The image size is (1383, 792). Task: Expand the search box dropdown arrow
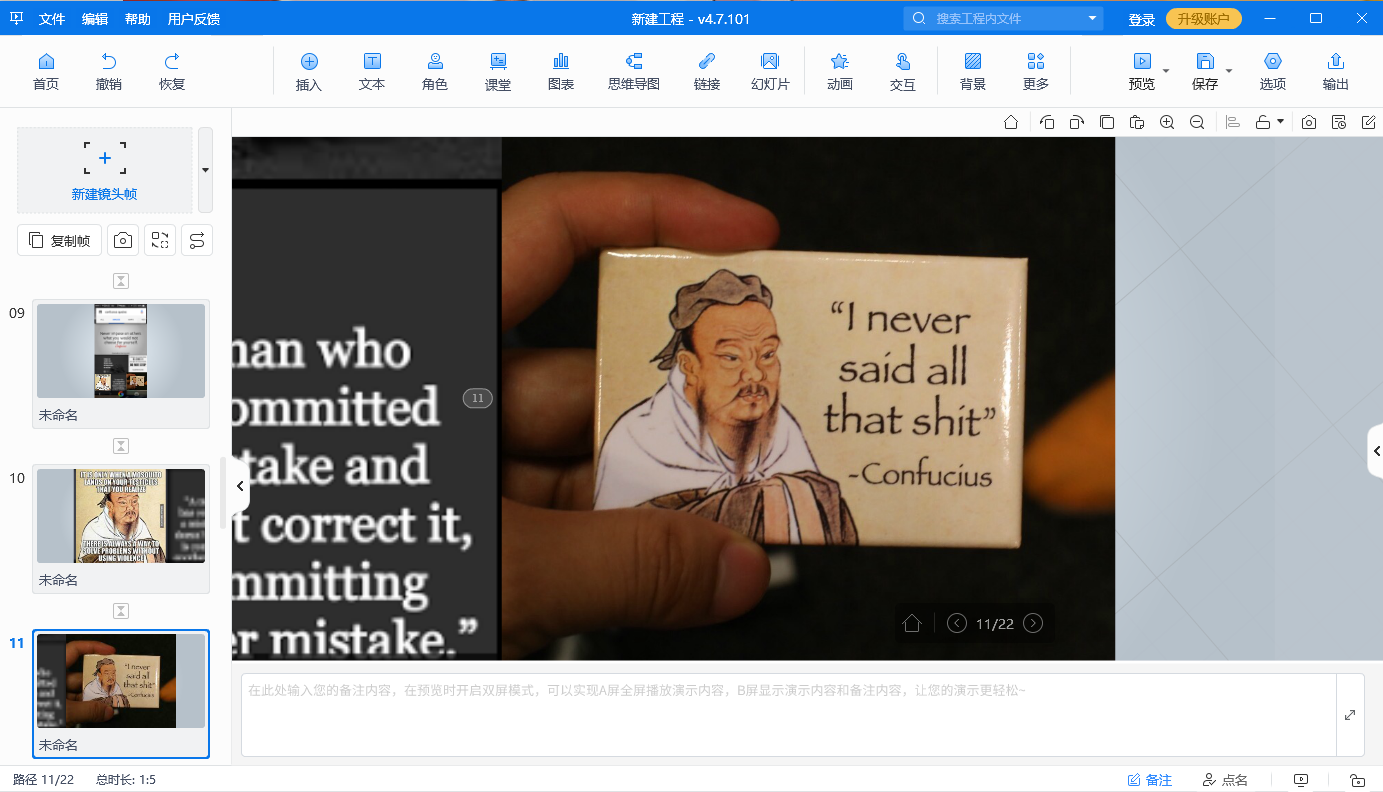tap(1092, 18)
